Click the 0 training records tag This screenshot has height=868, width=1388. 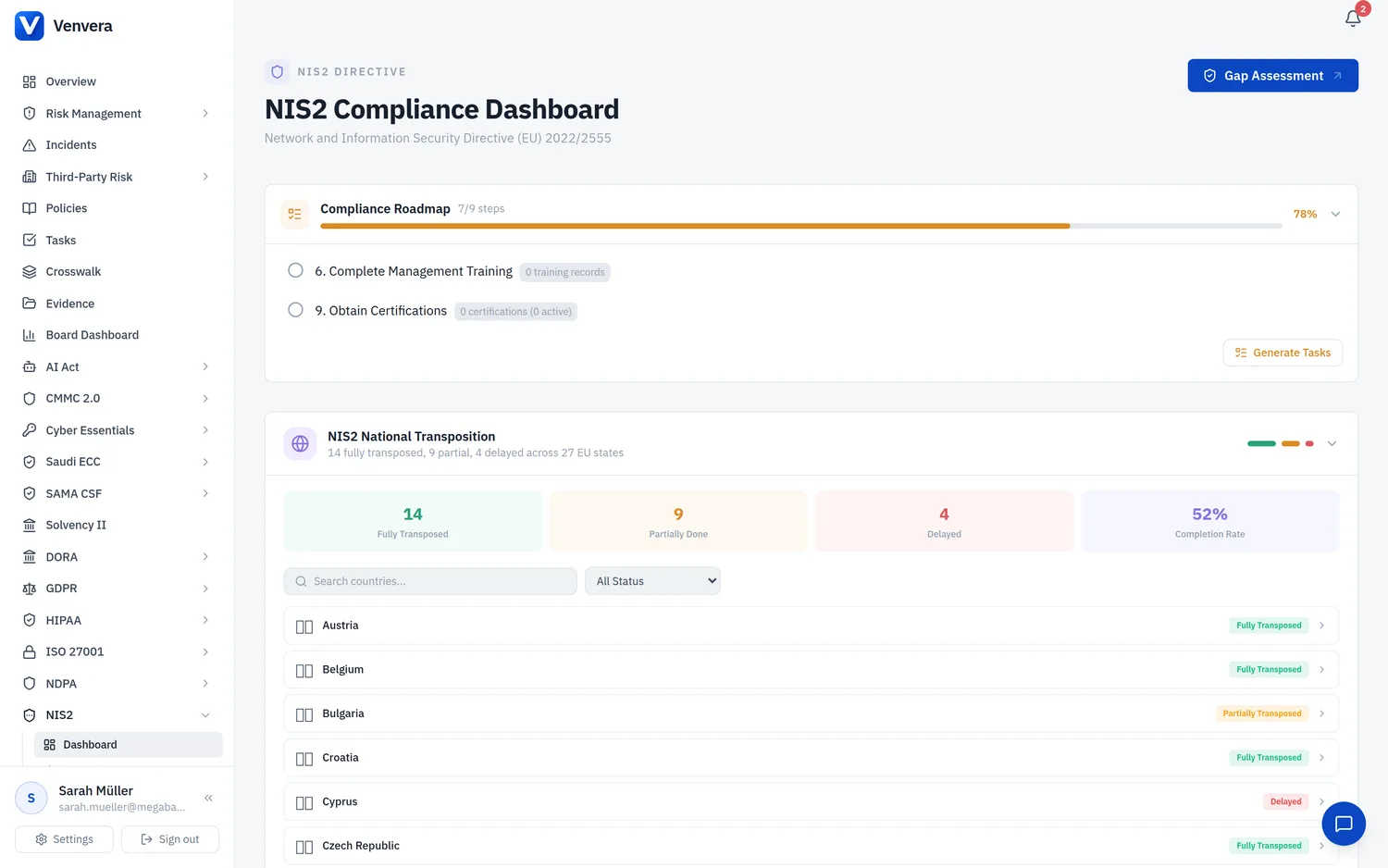(x=564, y=272)
